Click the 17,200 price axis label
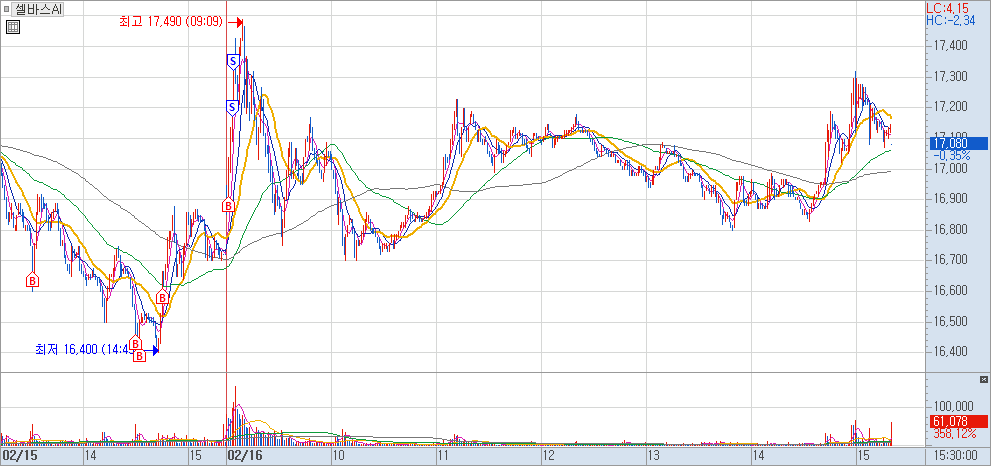 (949, 107)
